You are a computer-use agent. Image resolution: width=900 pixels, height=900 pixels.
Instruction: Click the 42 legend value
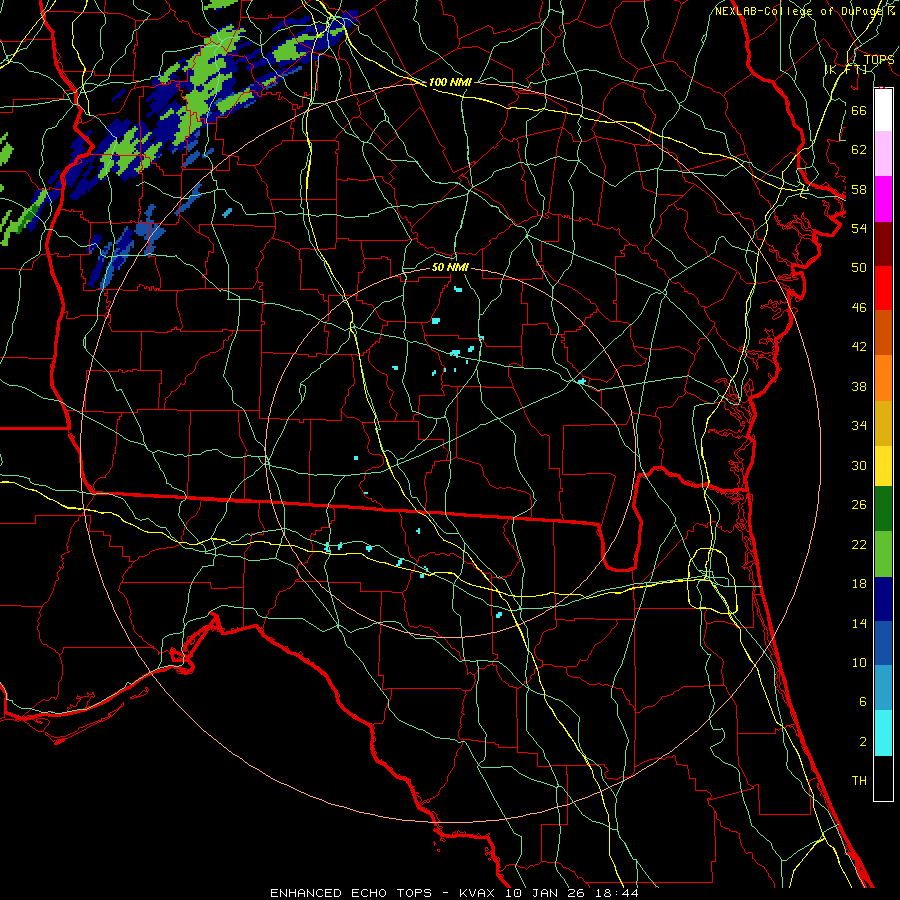pos(859,347)
